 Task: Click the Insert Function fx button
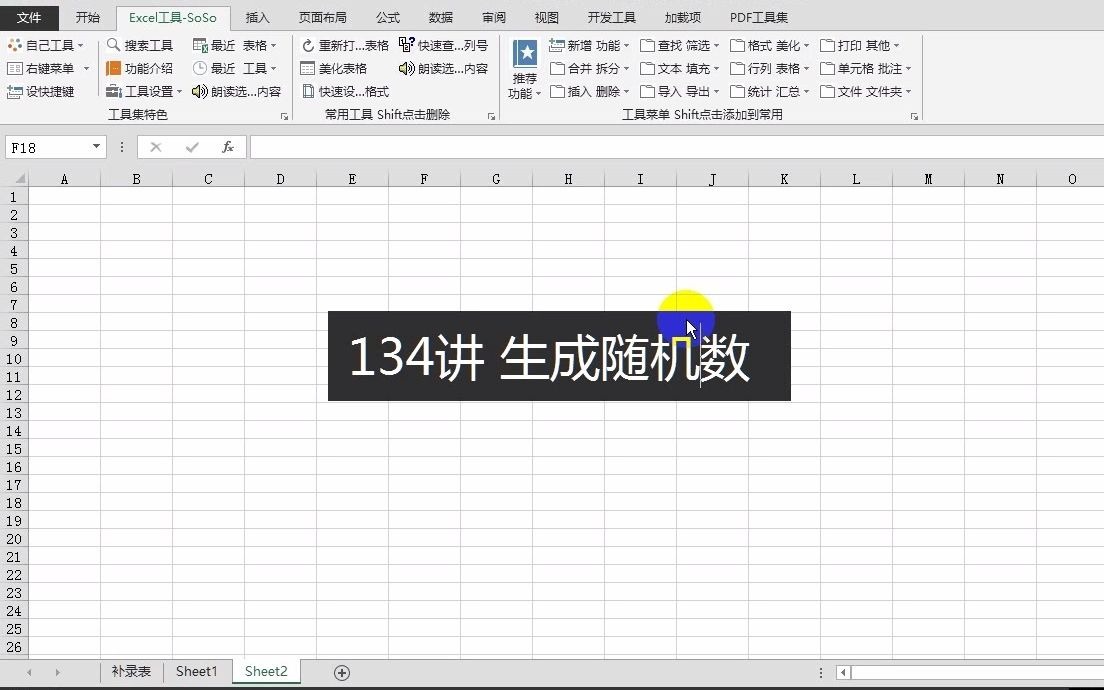pyautogui.click(x=228, y=147)
